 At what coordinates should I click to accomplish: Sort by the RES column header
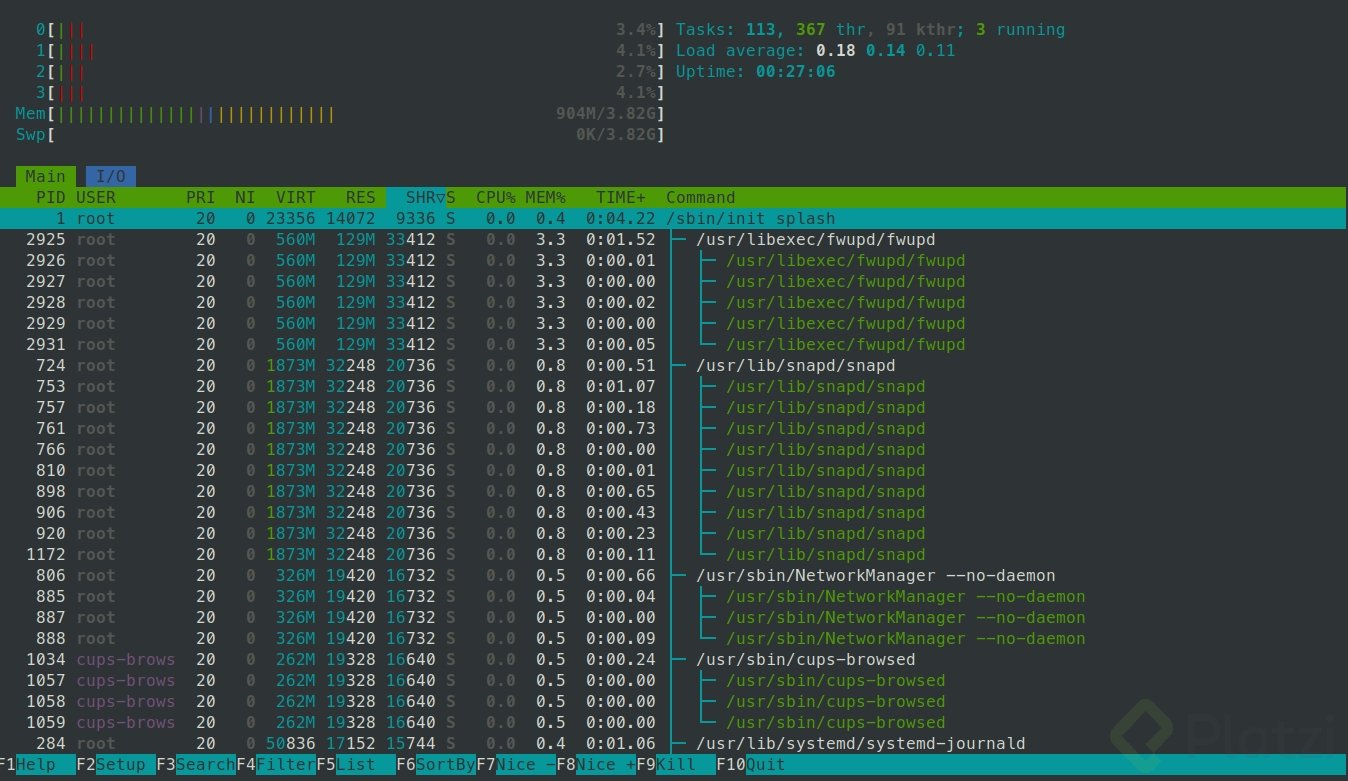(x=360, y=198)
